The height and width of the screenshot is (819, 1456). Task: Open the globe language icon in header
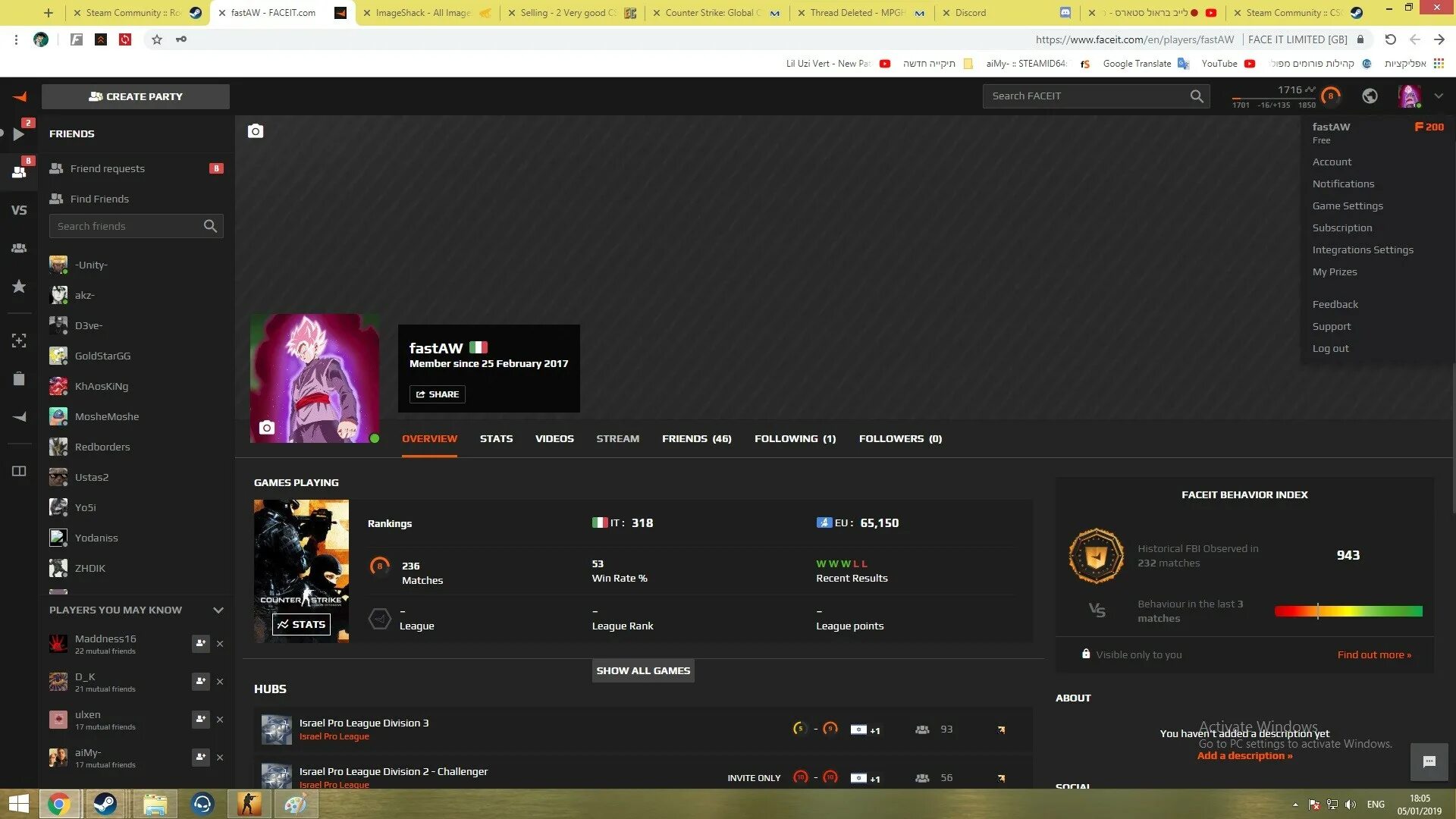point(1370,96)
